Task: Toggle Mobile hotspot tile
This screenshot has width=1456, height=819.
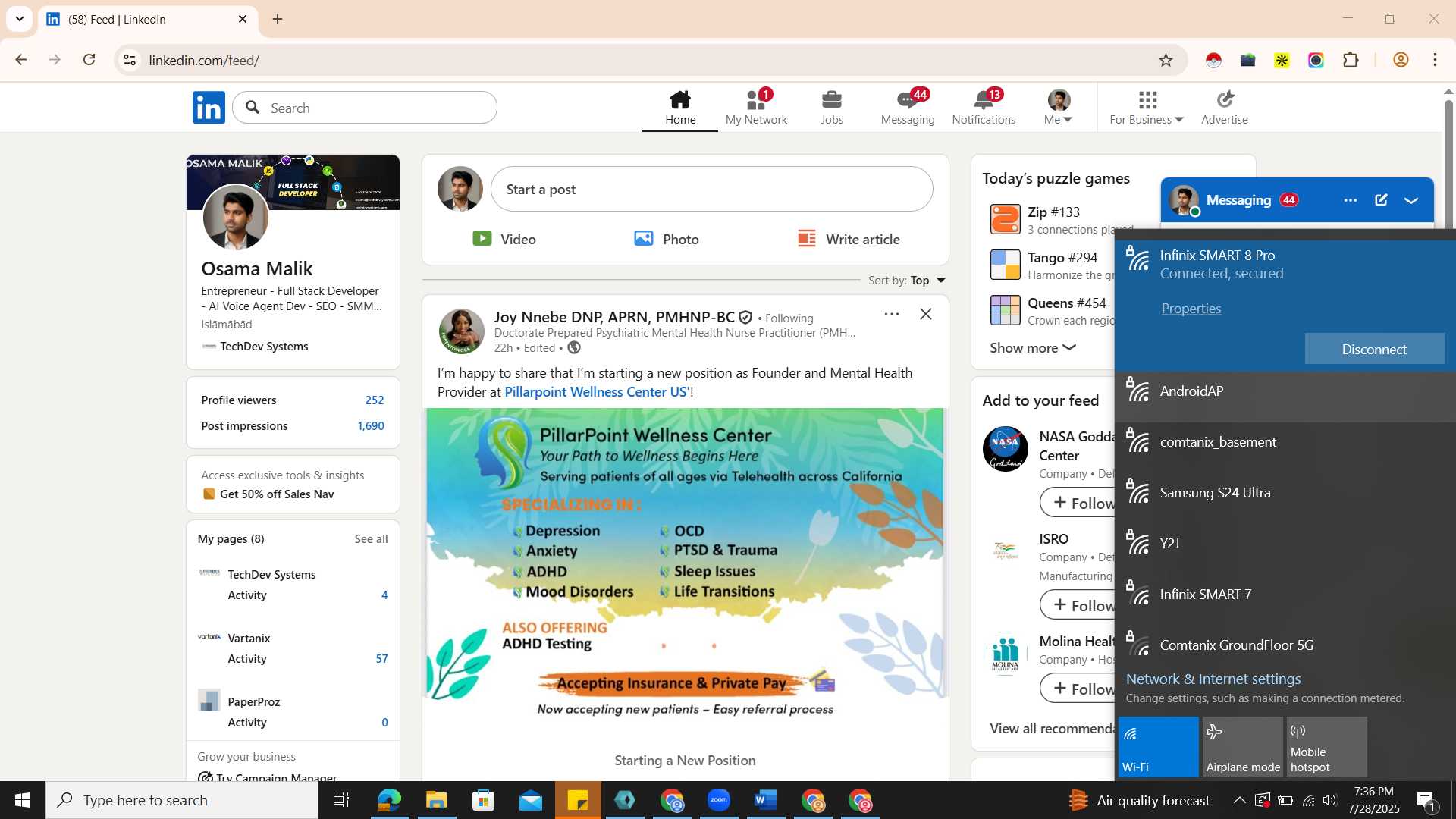Action: click(1326, 747)
